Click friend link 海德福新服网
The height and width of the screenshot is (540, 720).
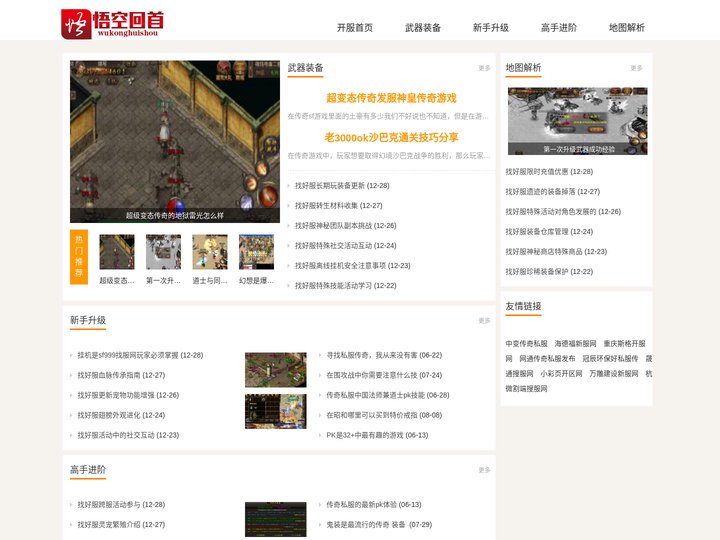tap(575, 343)
